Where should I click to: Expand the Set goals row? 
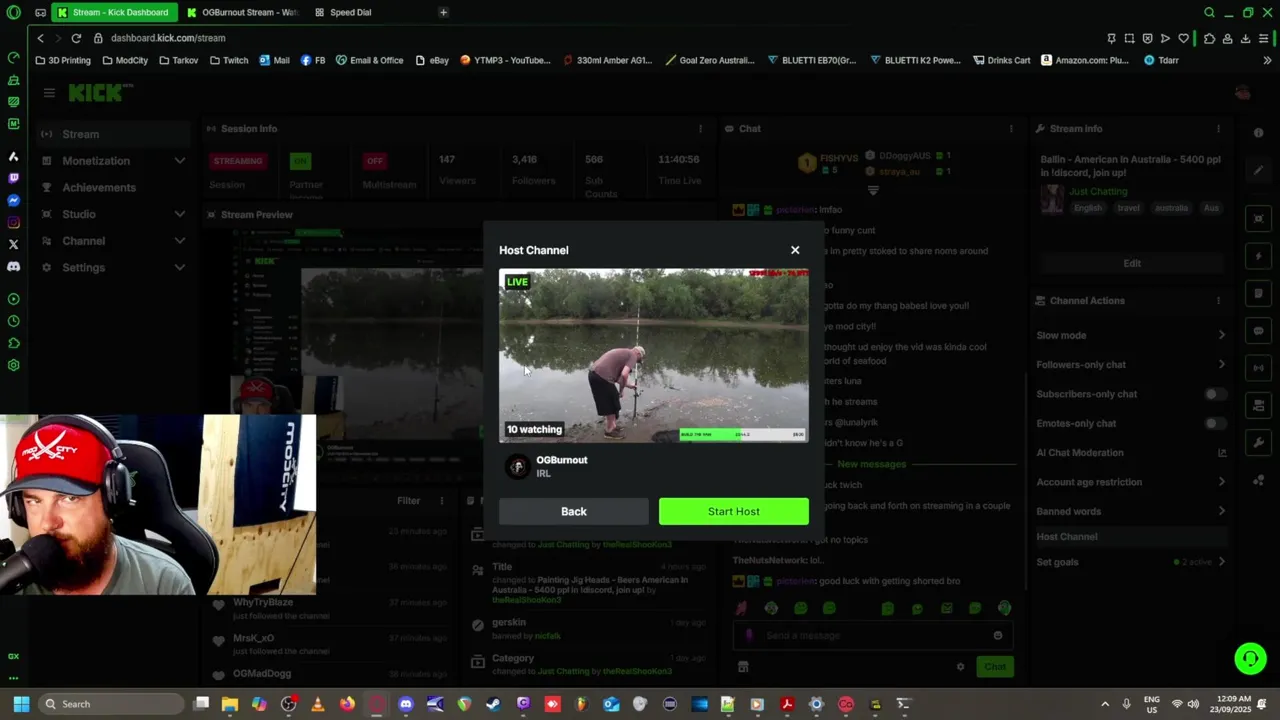(1131, 562)
